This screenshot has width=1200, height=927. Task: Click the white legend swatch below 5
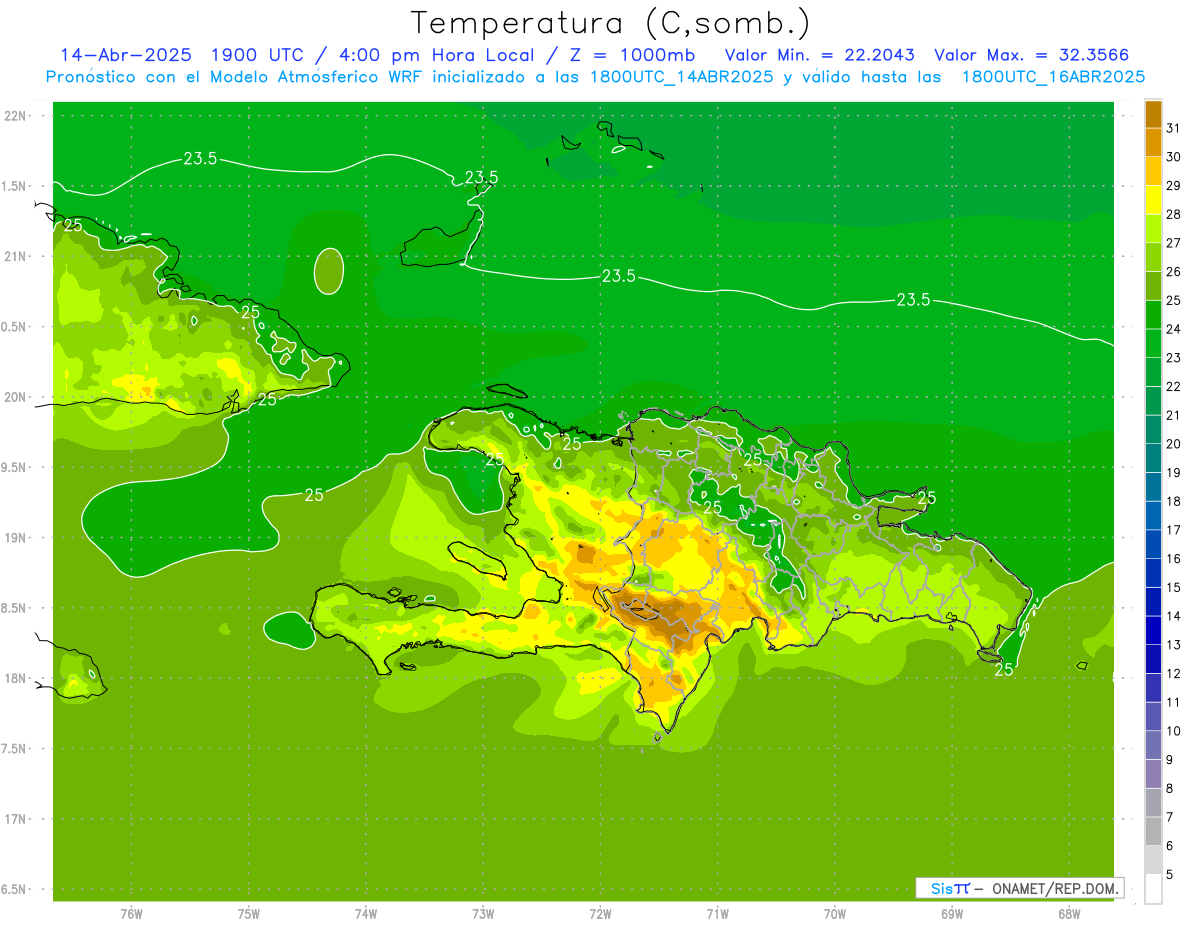pyautogui.click(x=1153, y=889)
